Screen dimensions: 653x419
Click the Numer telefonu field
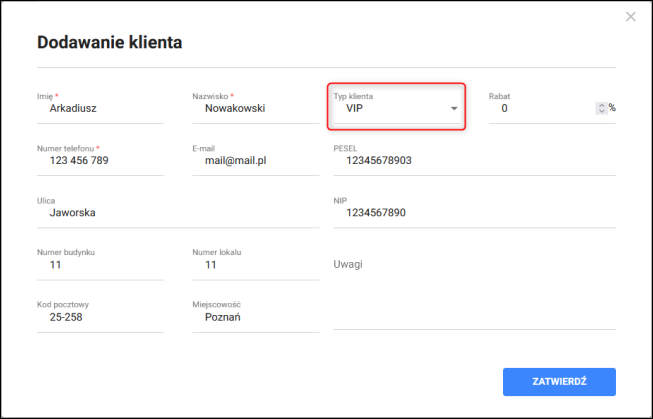(x=100, y=161)
